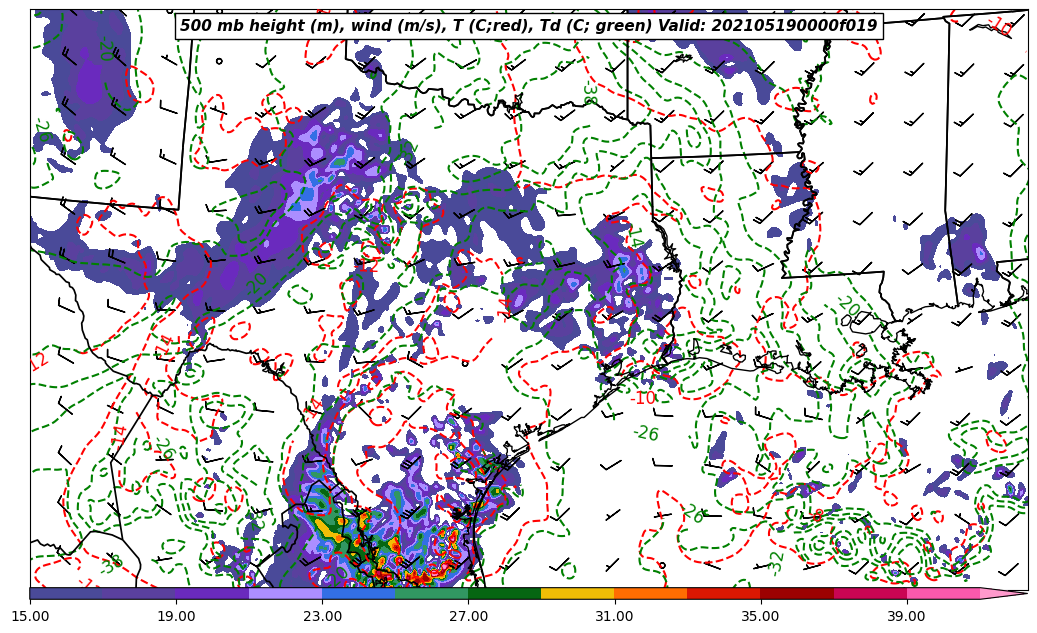This screenshot has width=1037, height=633.
Task: Click the yellow 29–31 colorbar segment
Action: pos(577,593)
